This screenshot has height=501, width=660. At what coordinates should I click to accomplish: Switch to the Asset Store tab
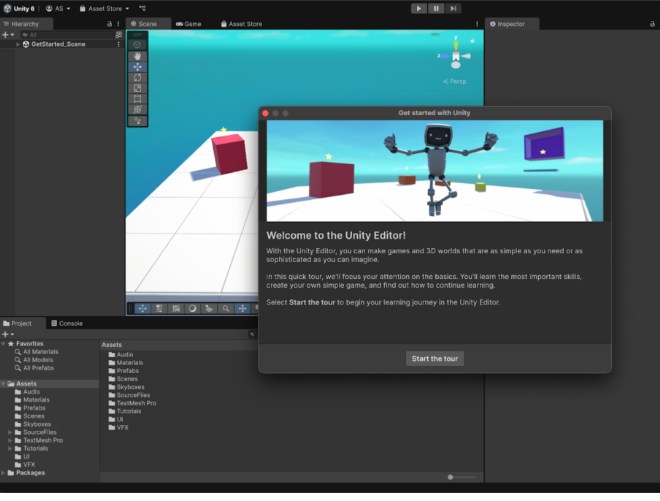point(241,24)
